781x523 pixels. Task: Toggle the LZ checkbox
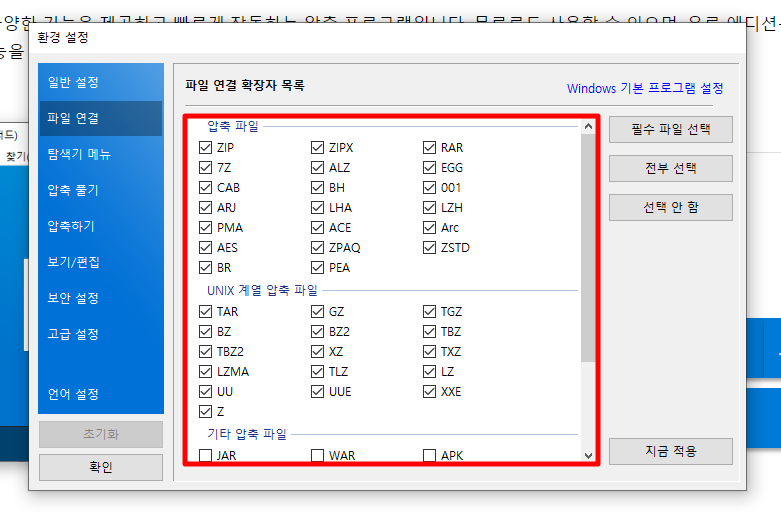tap(429, 372)
